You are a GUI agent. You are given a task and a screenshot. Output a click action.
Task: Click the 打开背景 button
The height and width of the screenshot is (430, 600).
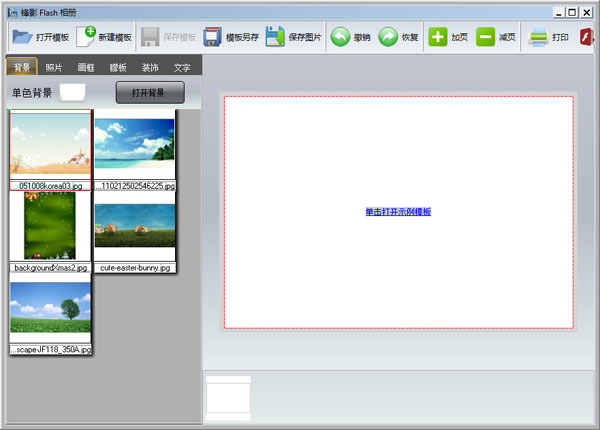point(150,92)
